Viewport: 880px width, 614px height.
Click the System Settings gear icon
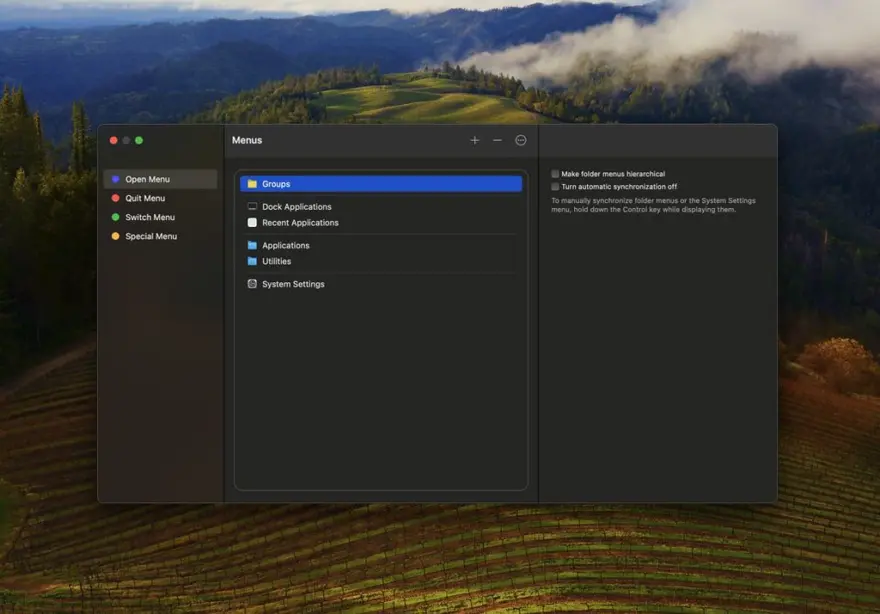(253, 284)
